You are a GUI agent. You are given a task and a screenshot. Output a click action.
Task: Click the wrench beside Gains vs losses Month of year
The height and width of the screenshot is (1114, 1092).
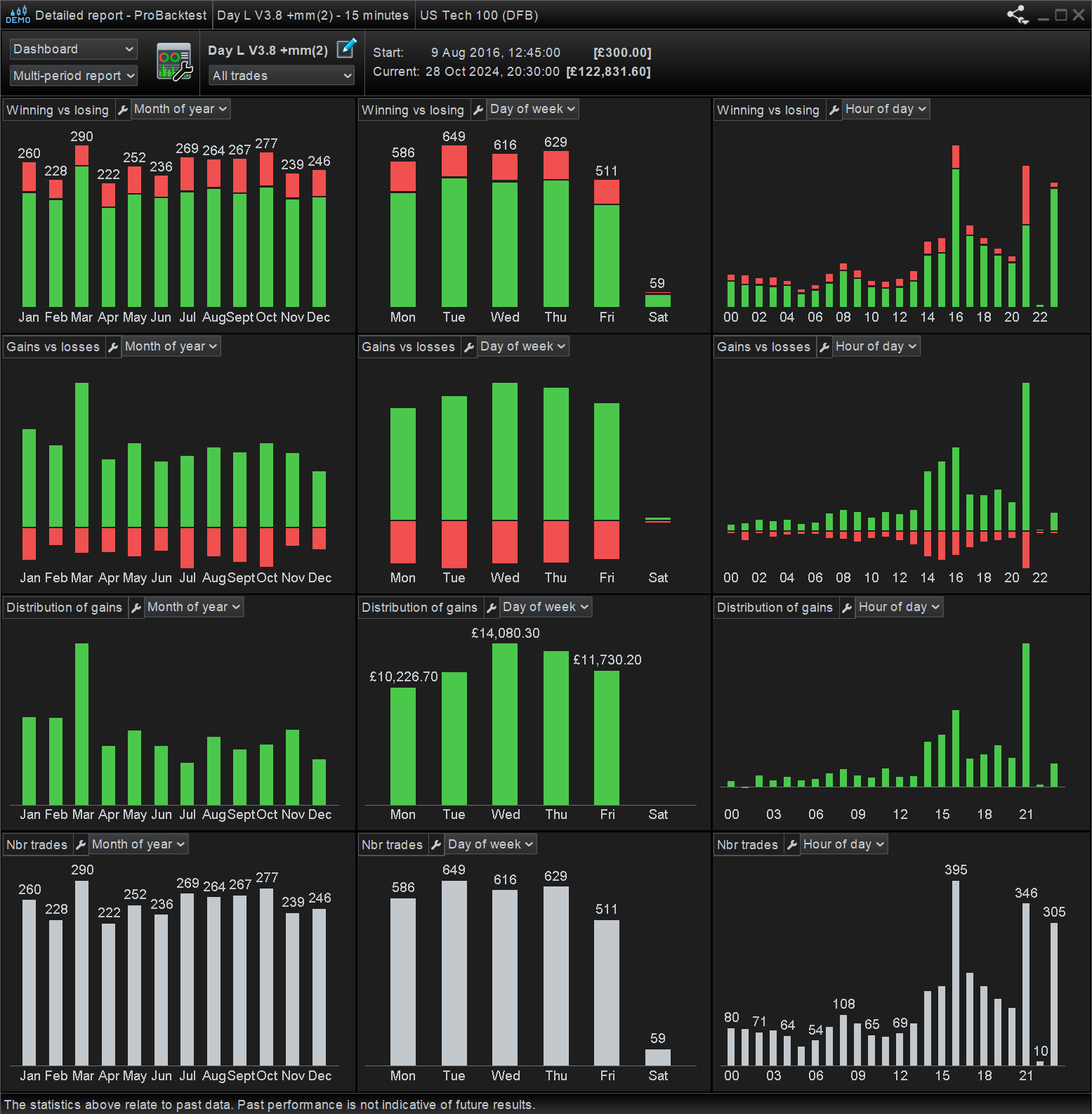point(114,347)
